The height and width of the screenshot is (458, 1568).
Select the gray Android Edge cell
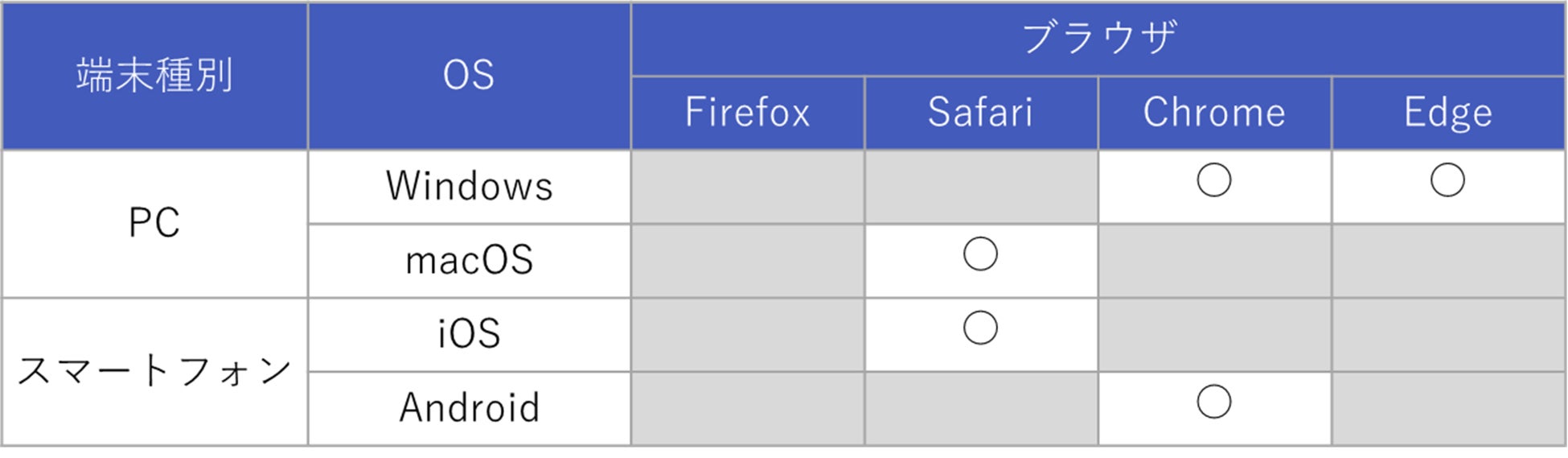click(x=1447, y=407)
